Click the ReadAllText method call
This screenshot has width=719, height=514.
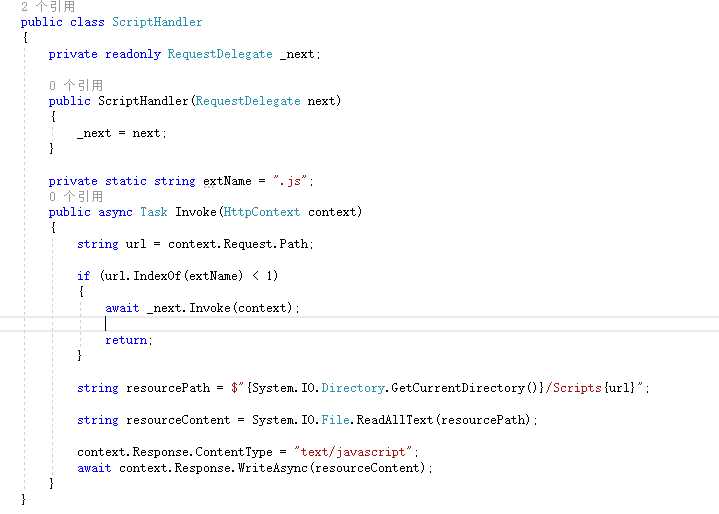[x=395, y=420]
